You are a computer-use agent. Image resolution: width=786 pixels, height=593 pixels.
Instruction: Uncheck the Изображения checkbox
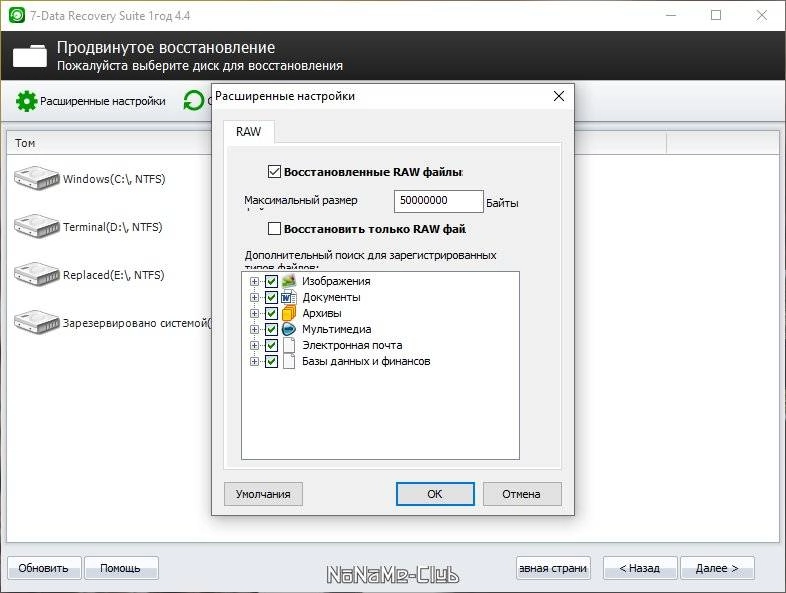pos(271,281)
